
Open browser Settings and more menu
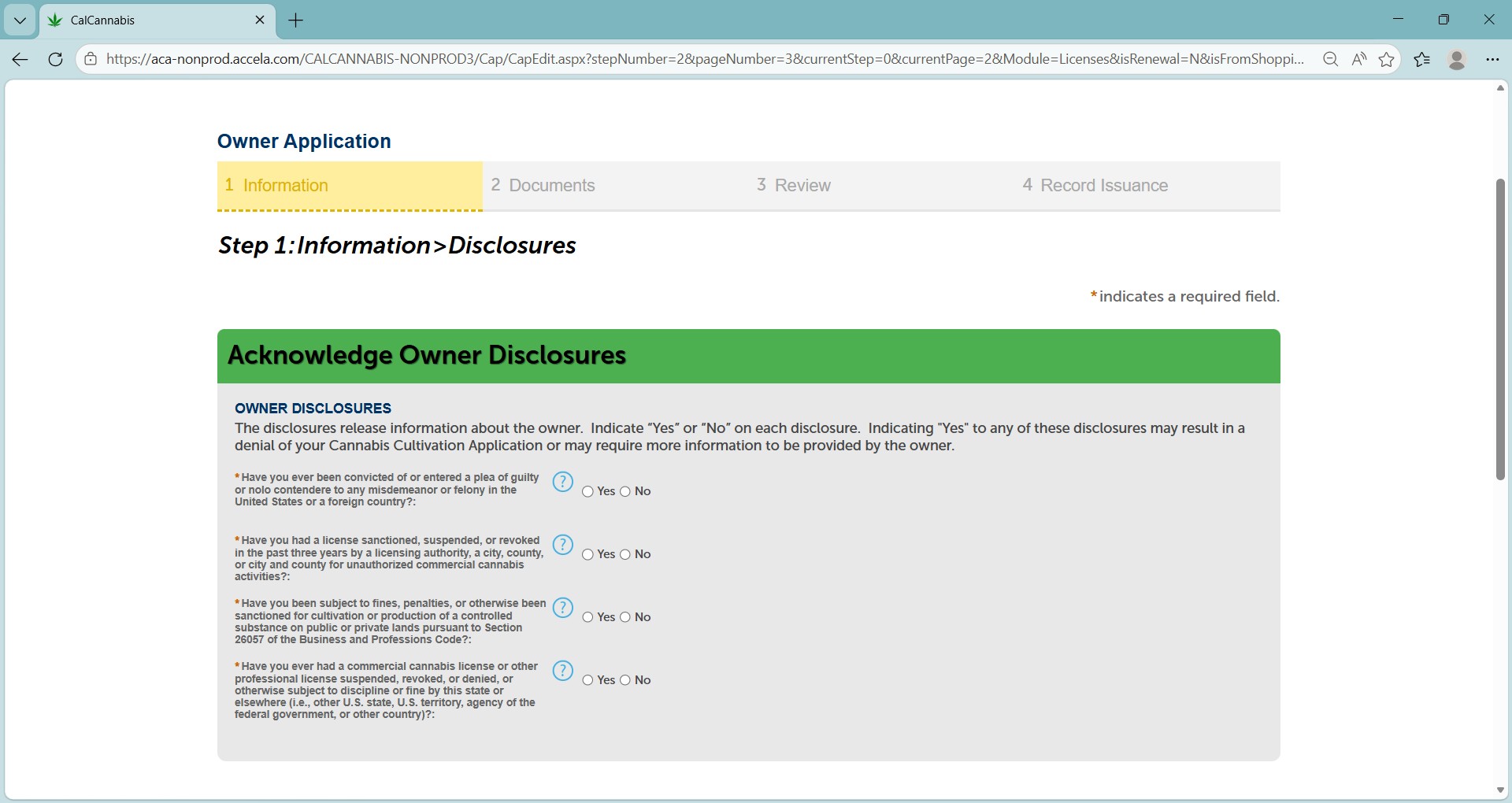point(1492,59)
